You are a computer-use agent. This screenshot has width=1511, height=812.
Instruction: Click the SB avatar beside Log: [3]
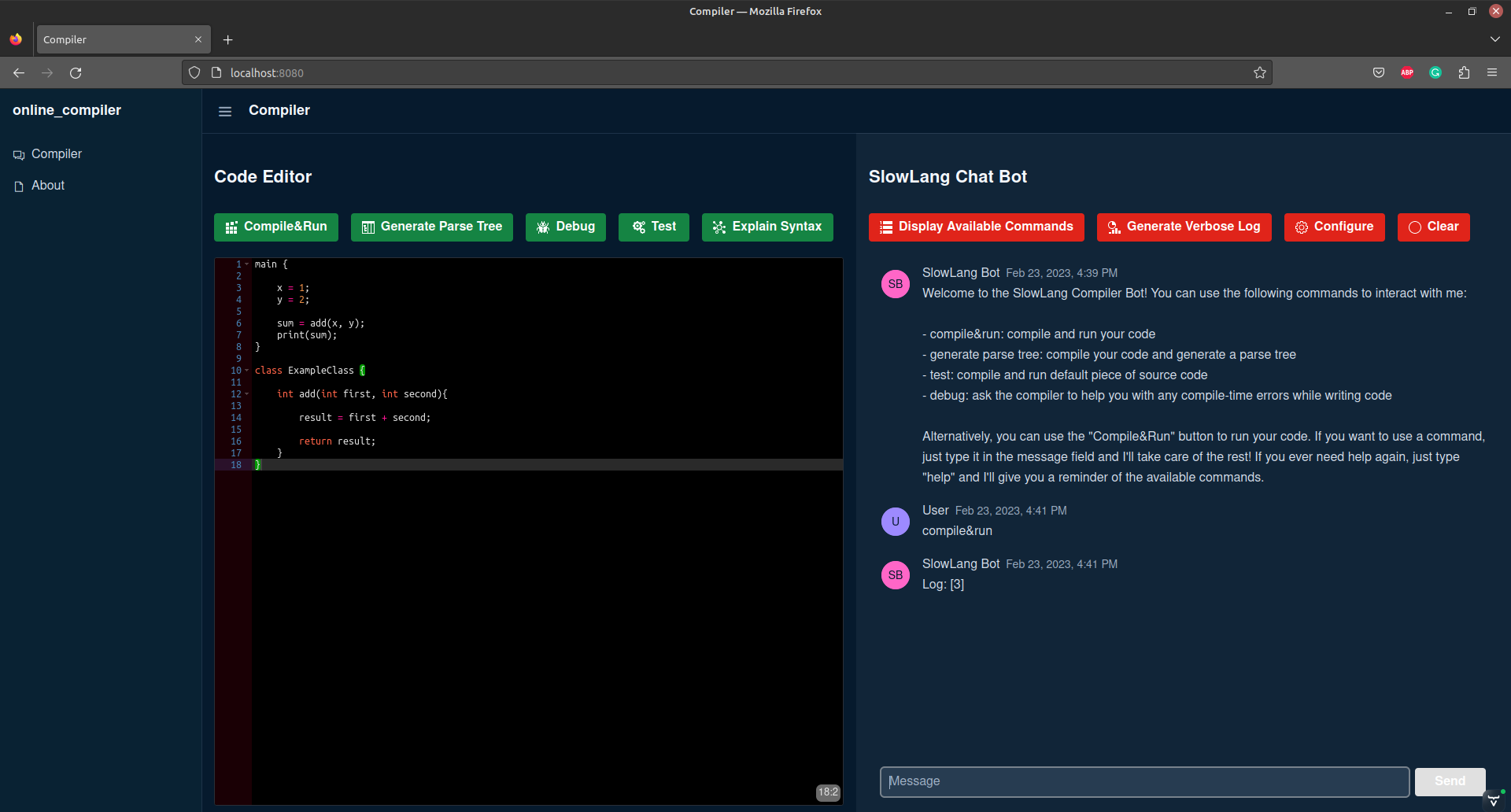(896, 575)
